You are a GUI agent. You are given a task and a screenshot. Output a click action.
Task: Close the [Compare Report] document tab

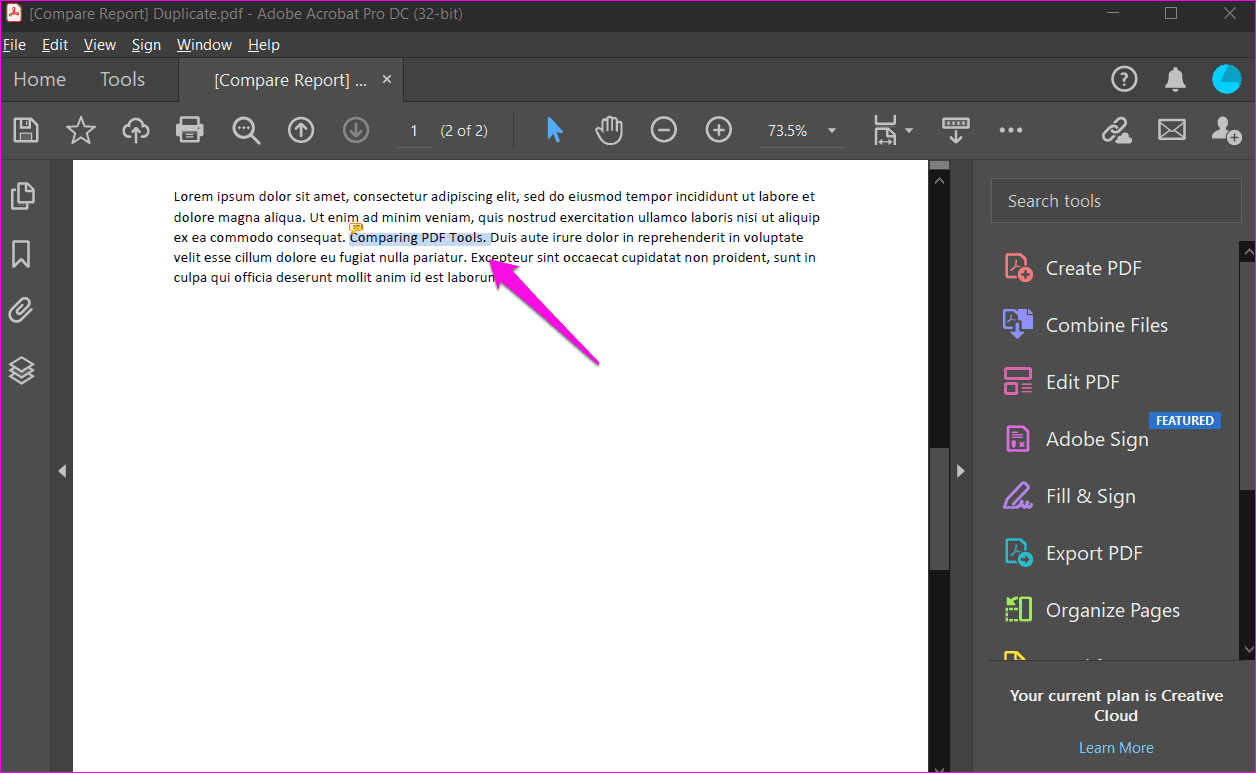[387, 79]
